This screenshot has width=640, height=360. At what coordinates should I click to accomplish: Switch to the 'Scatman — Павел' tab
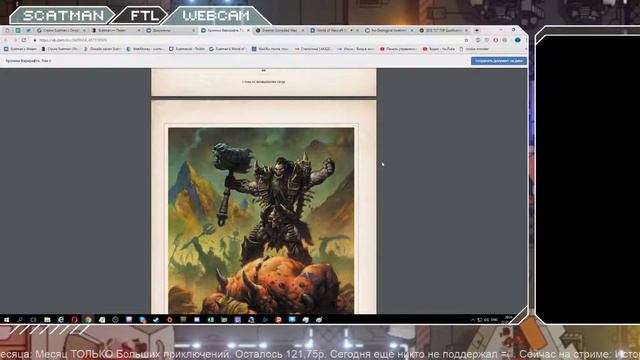point(116,30)
